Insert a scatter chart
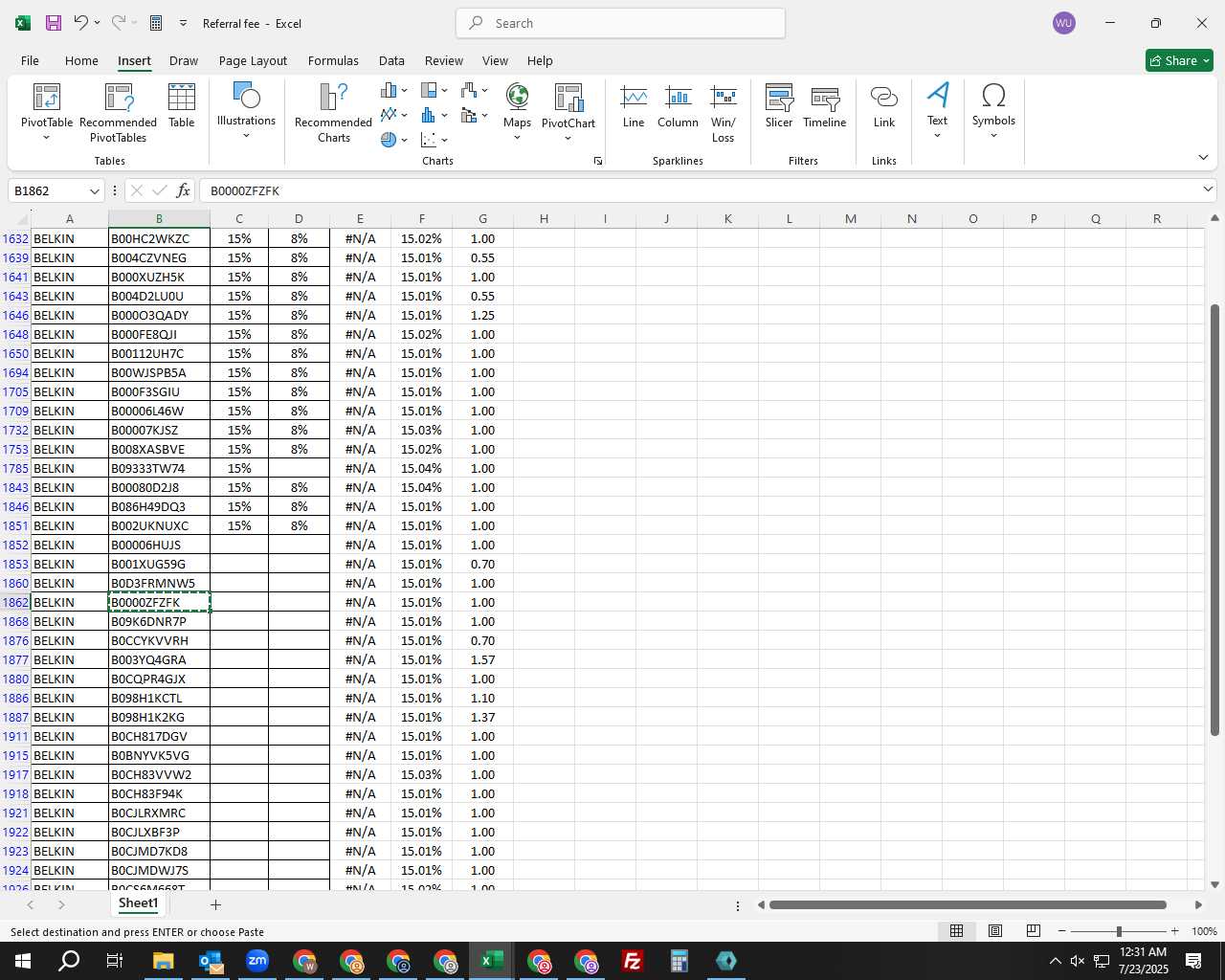 429,140
